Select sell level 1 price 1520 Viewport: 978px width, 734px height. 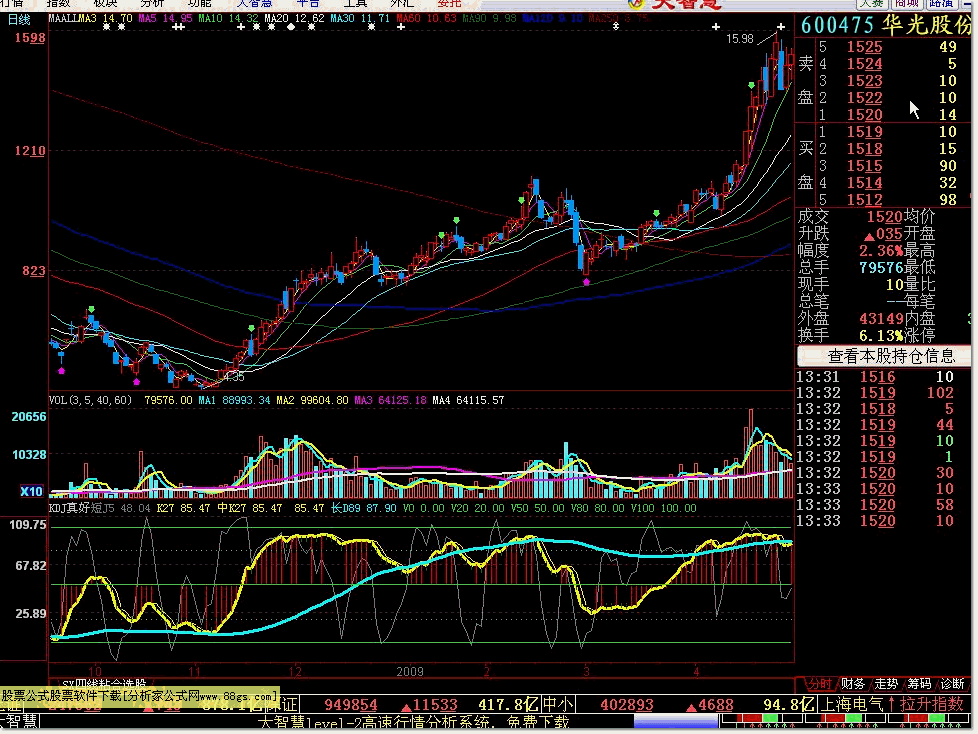[x=864, y=115]
